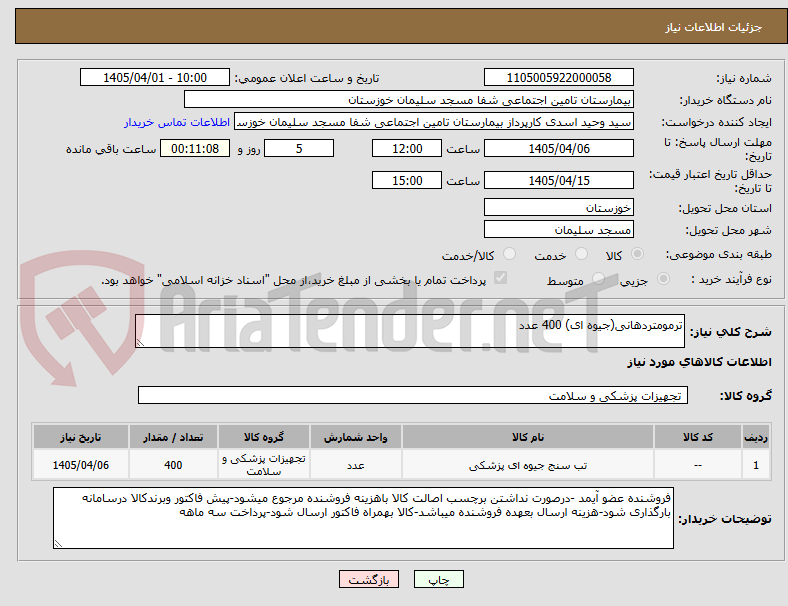This screenshot has height=606, width=788.
Task: Click the اطلاعات کالاهای مورد نیاز section heading
Action: (x=699, y=362)
